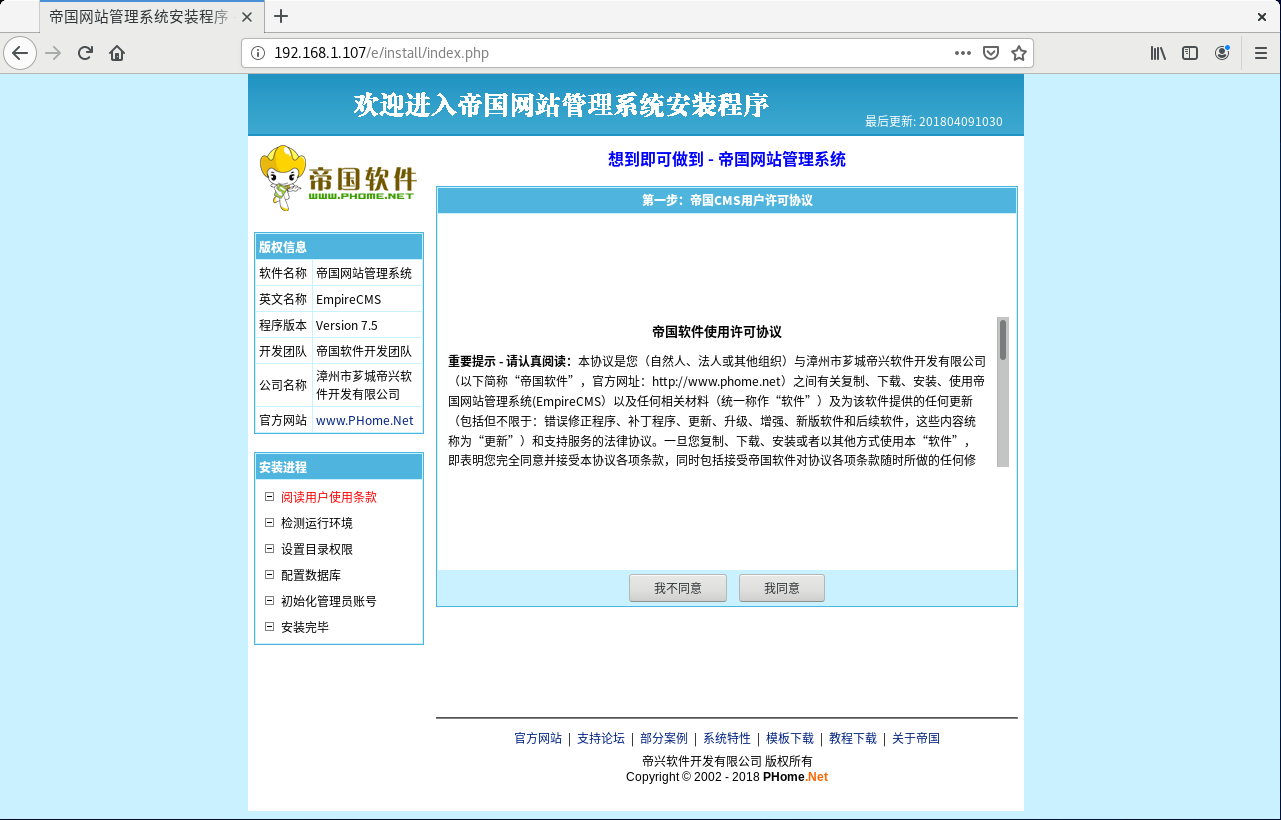Click 最后更新: 201804091030 text
1281x820 pixels.
click(x=934, y=121)
